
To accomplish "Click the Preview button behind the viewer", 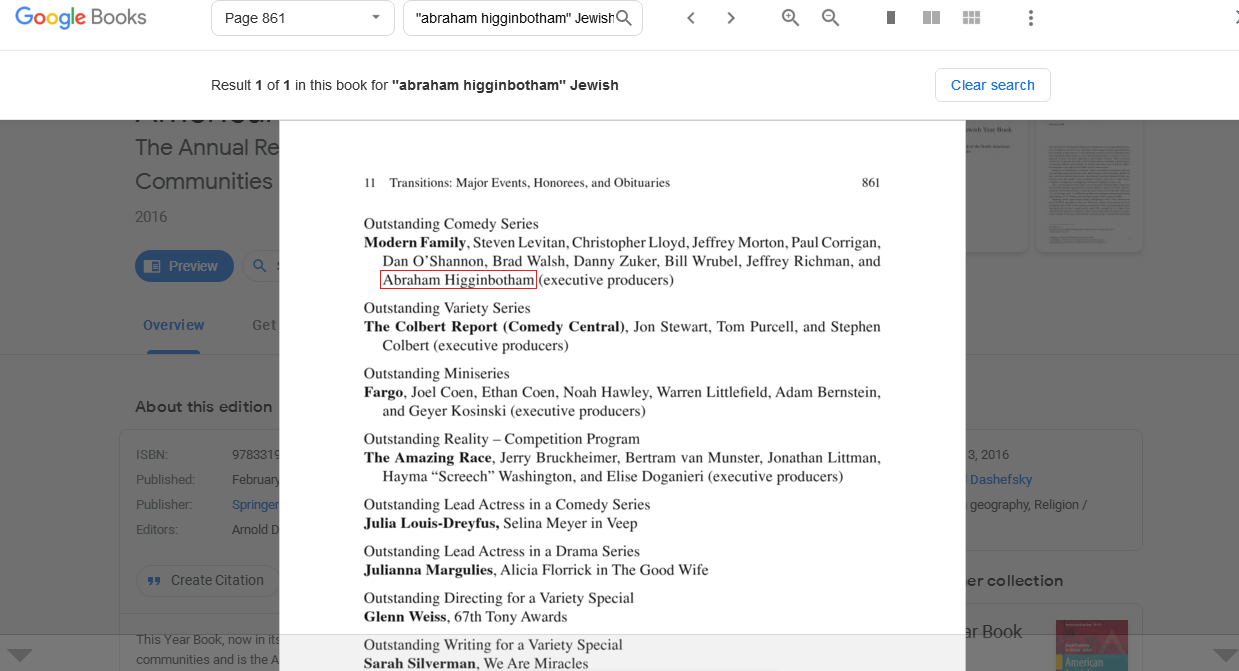I will click(x=184, y=266).
